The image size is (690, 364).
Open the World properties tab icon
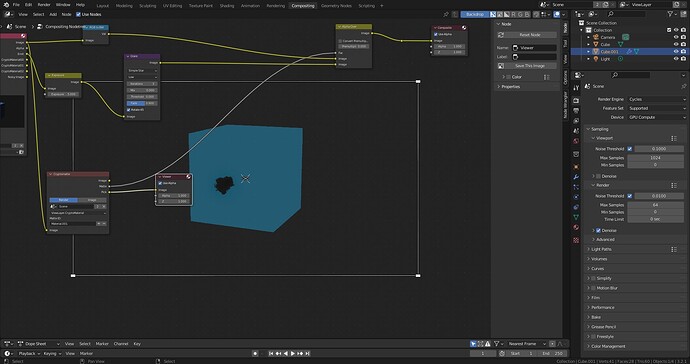pos(576,141)
